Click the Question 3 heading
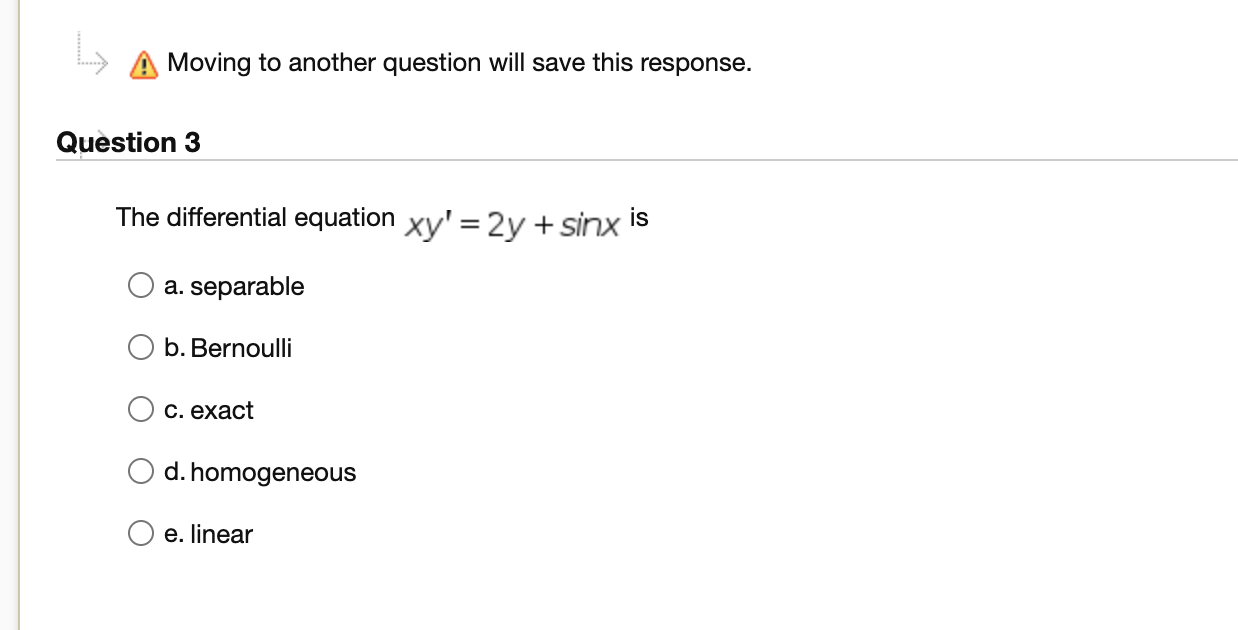 pos(129,142)
